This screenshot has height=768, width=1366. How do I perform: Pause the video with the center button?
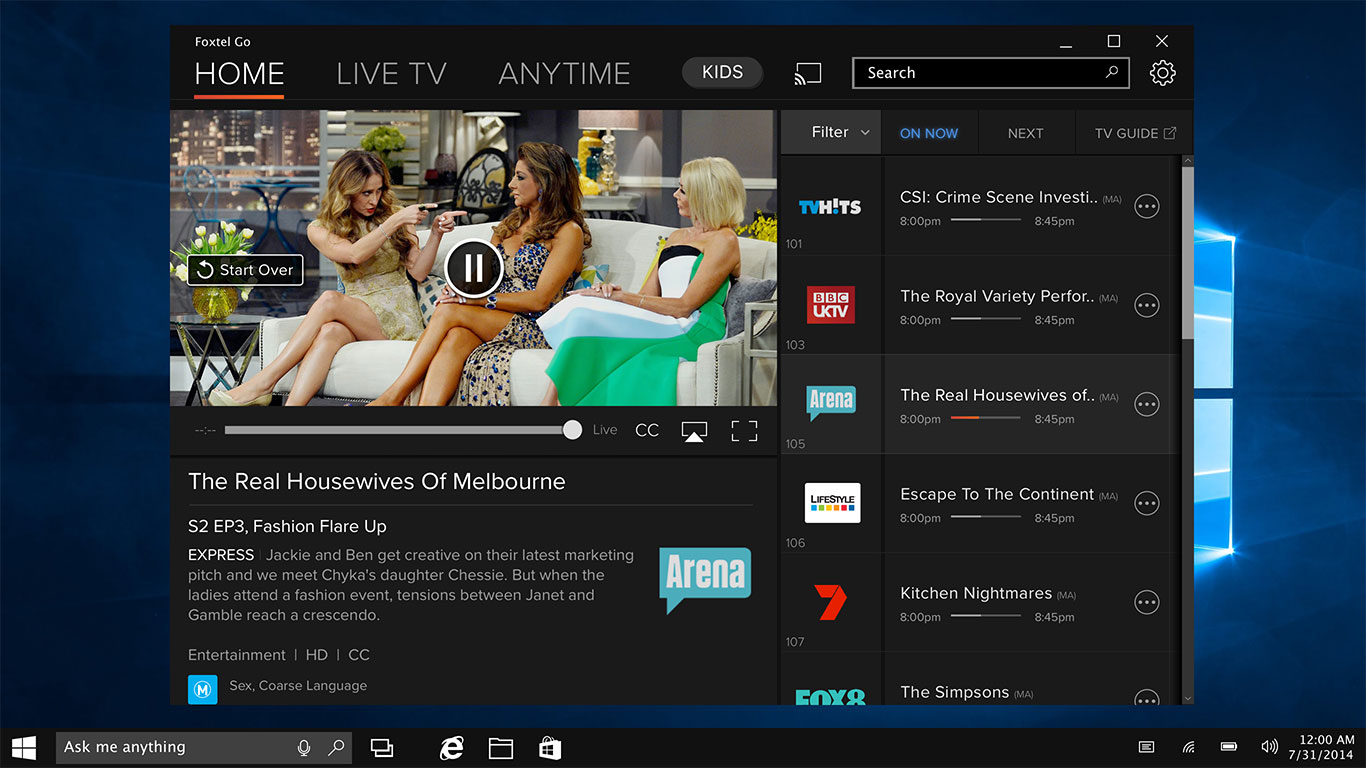(473, 268)
